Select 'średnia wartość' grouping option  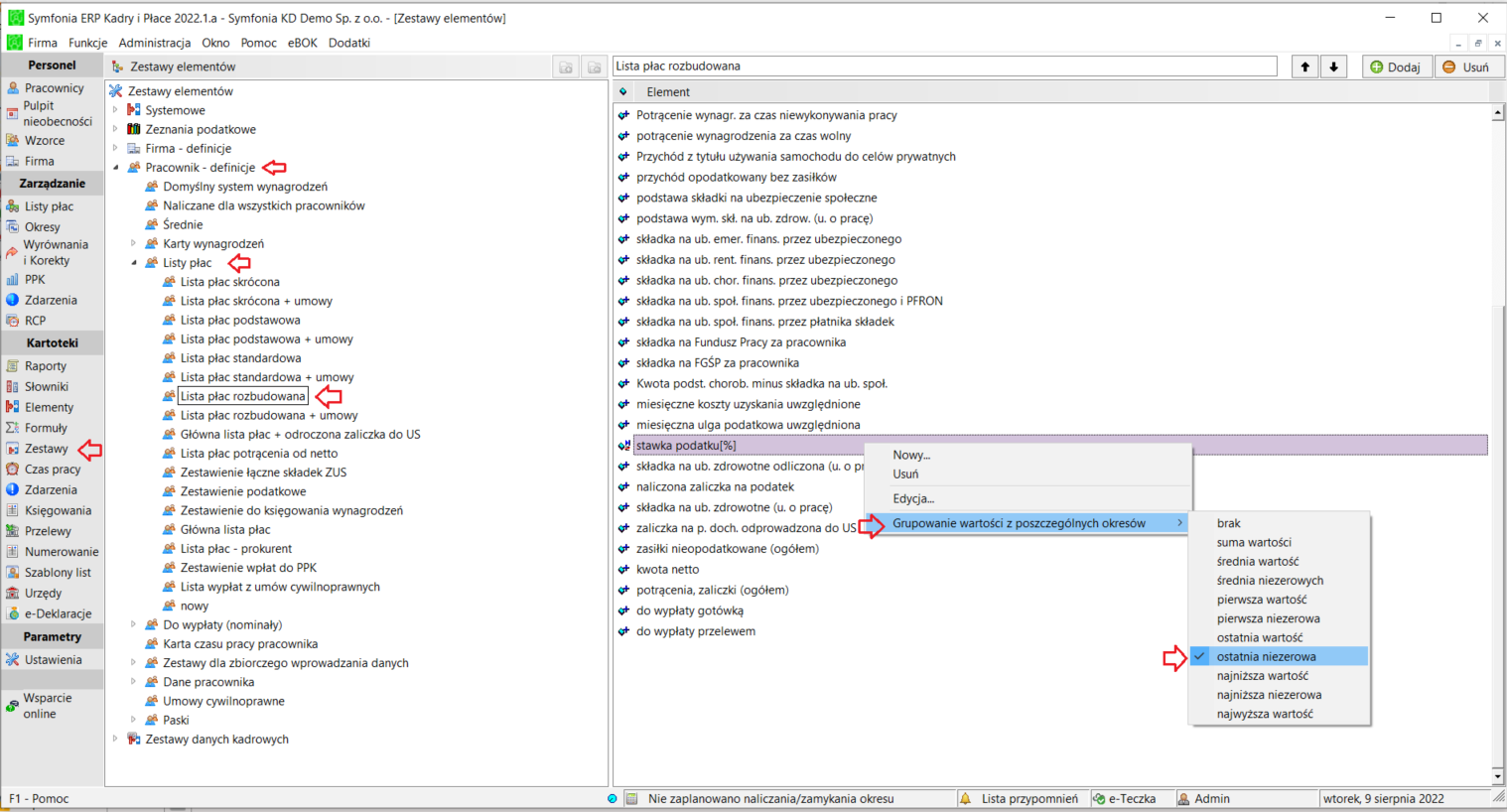[1280, 562]
